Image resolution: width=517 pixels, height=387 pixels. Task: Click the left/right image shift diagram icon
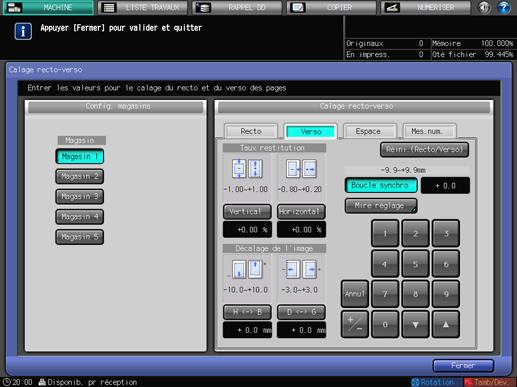tap(301, 269)
